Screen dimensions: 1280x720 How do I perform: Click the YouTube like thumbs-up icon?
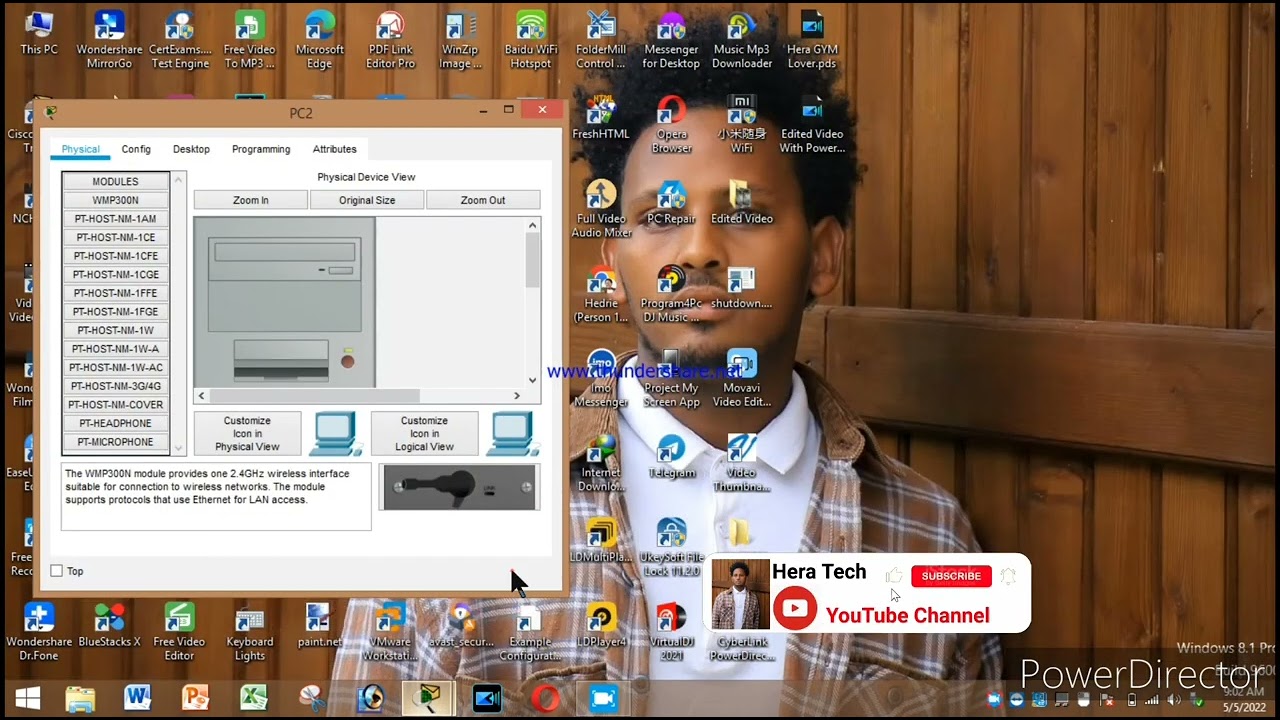894,575
